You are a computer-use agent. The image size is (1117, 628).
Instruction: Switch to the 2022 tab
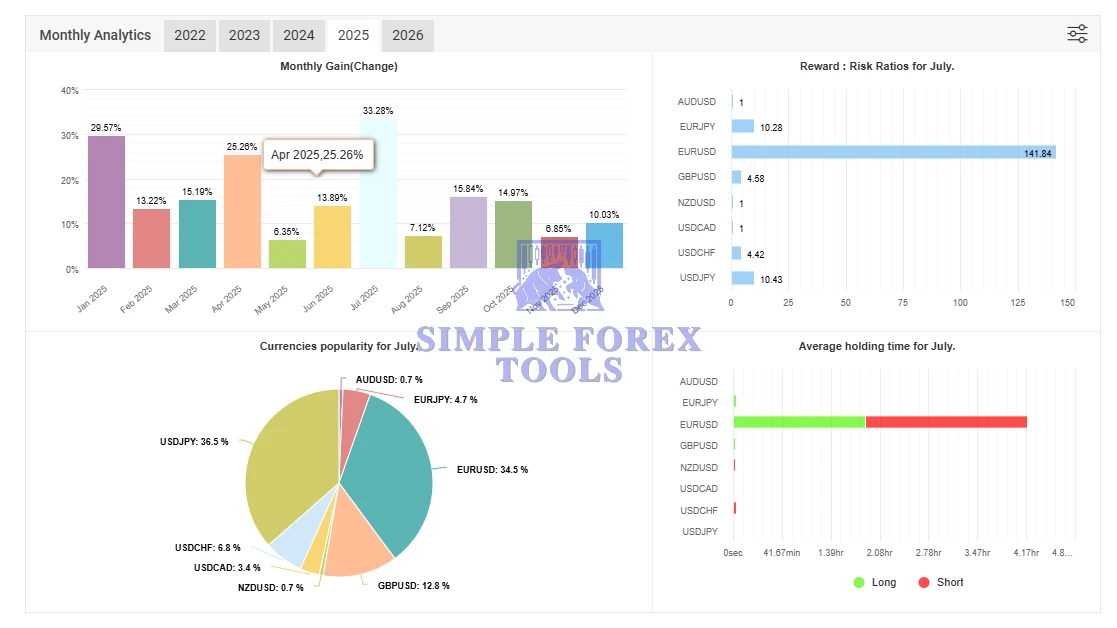pos(190,35)
